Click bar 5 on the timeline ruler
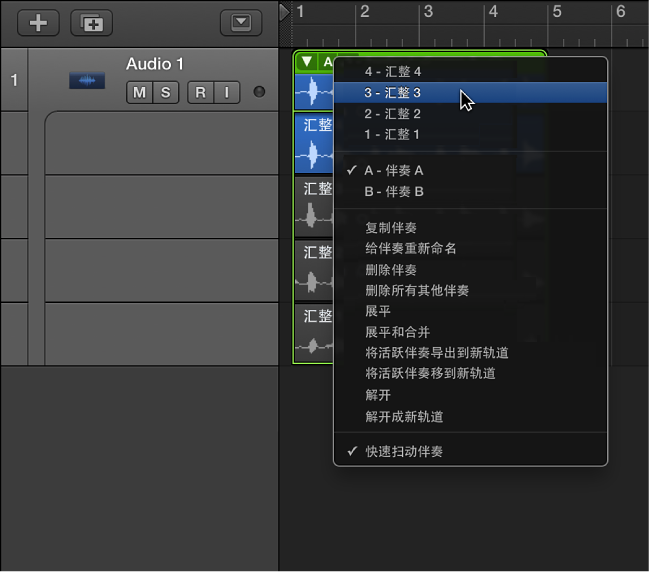650x574 pixels. point(557,12)
